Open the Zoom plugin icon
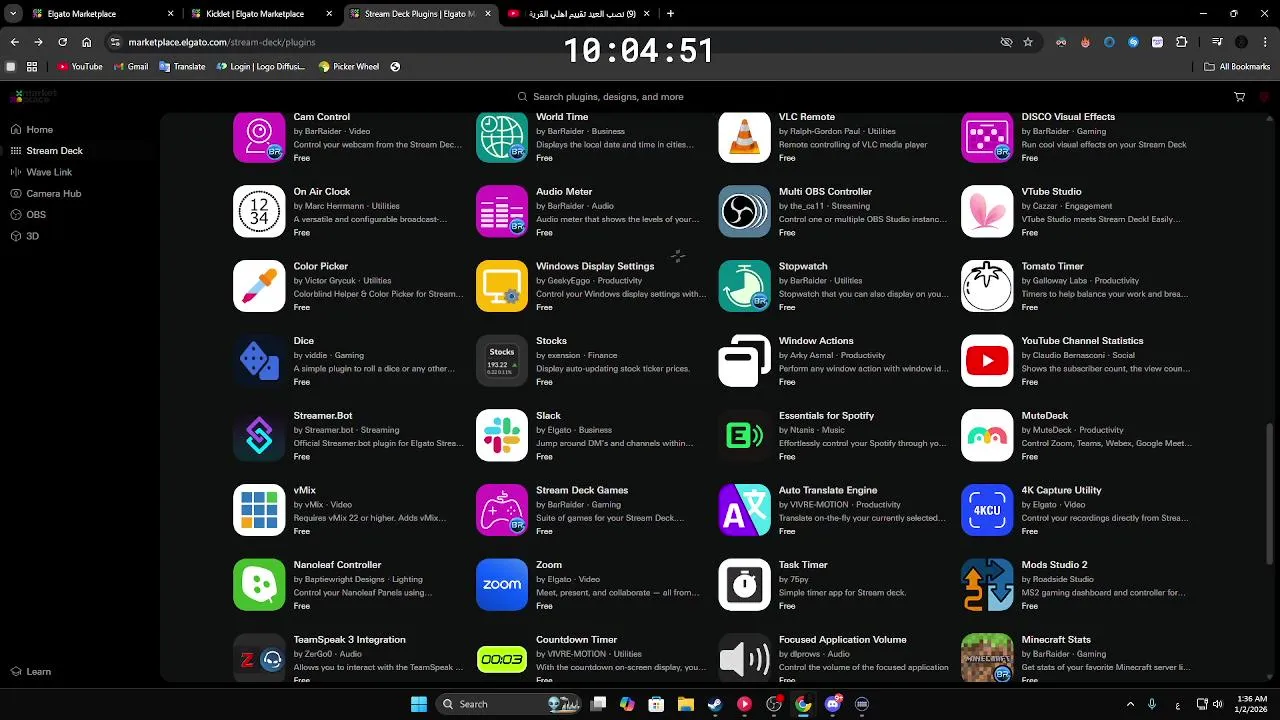 click(502, 585)
